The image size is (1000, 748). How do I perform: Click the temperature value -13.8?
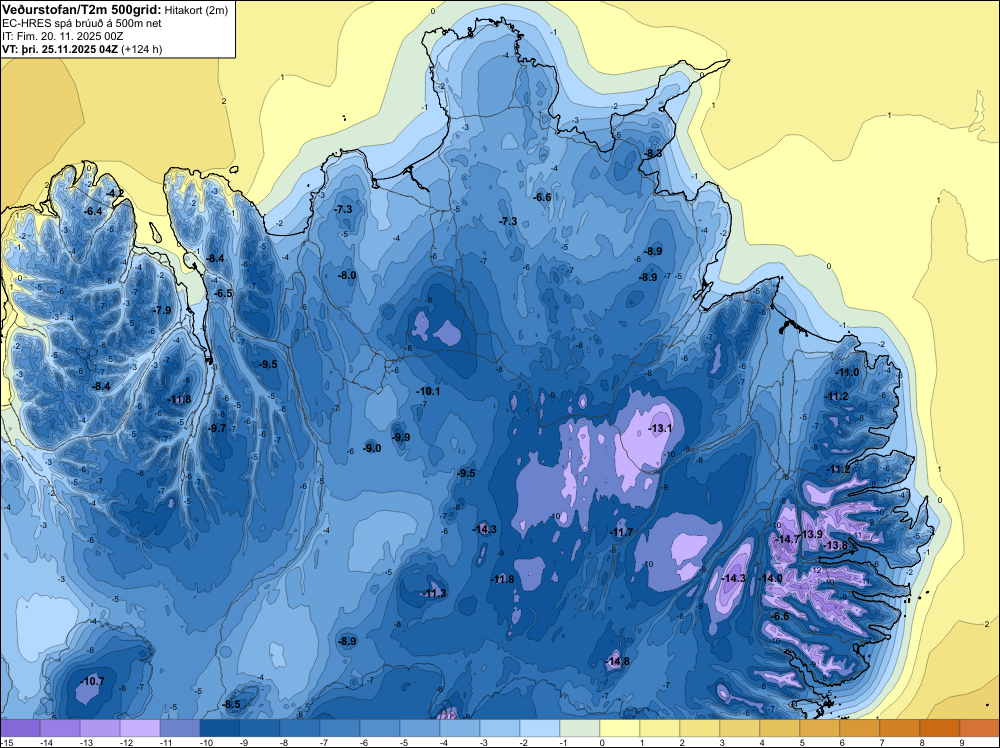click(x=836, y=545)
